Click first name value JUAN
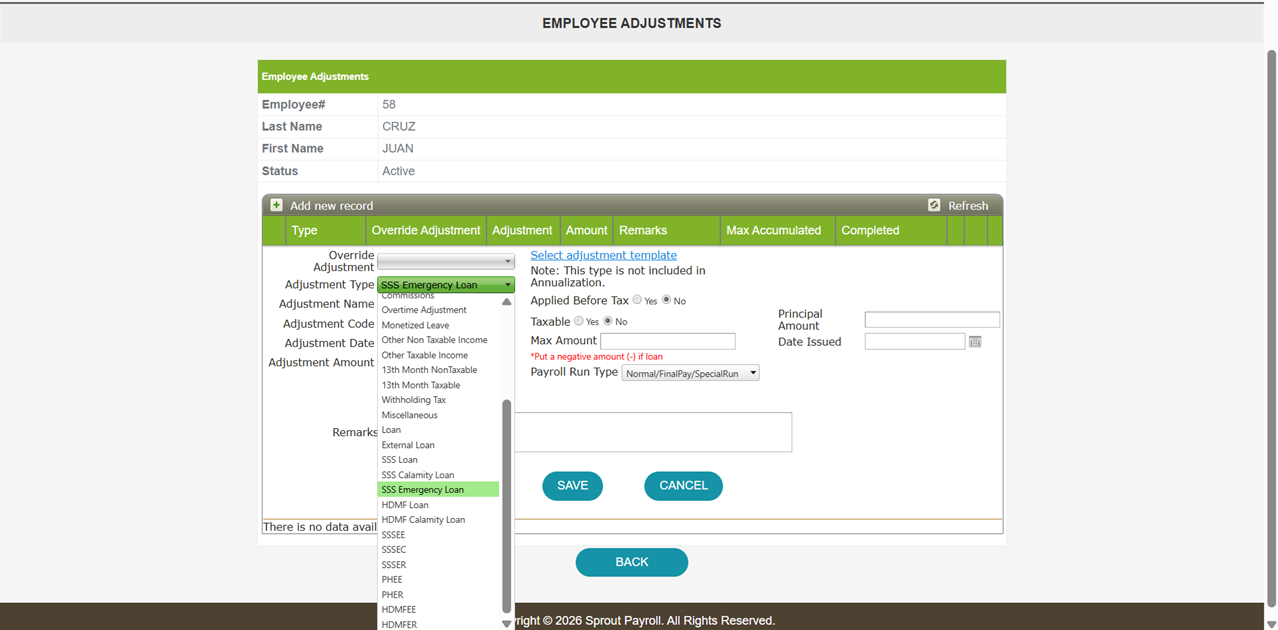 [398, 149]
